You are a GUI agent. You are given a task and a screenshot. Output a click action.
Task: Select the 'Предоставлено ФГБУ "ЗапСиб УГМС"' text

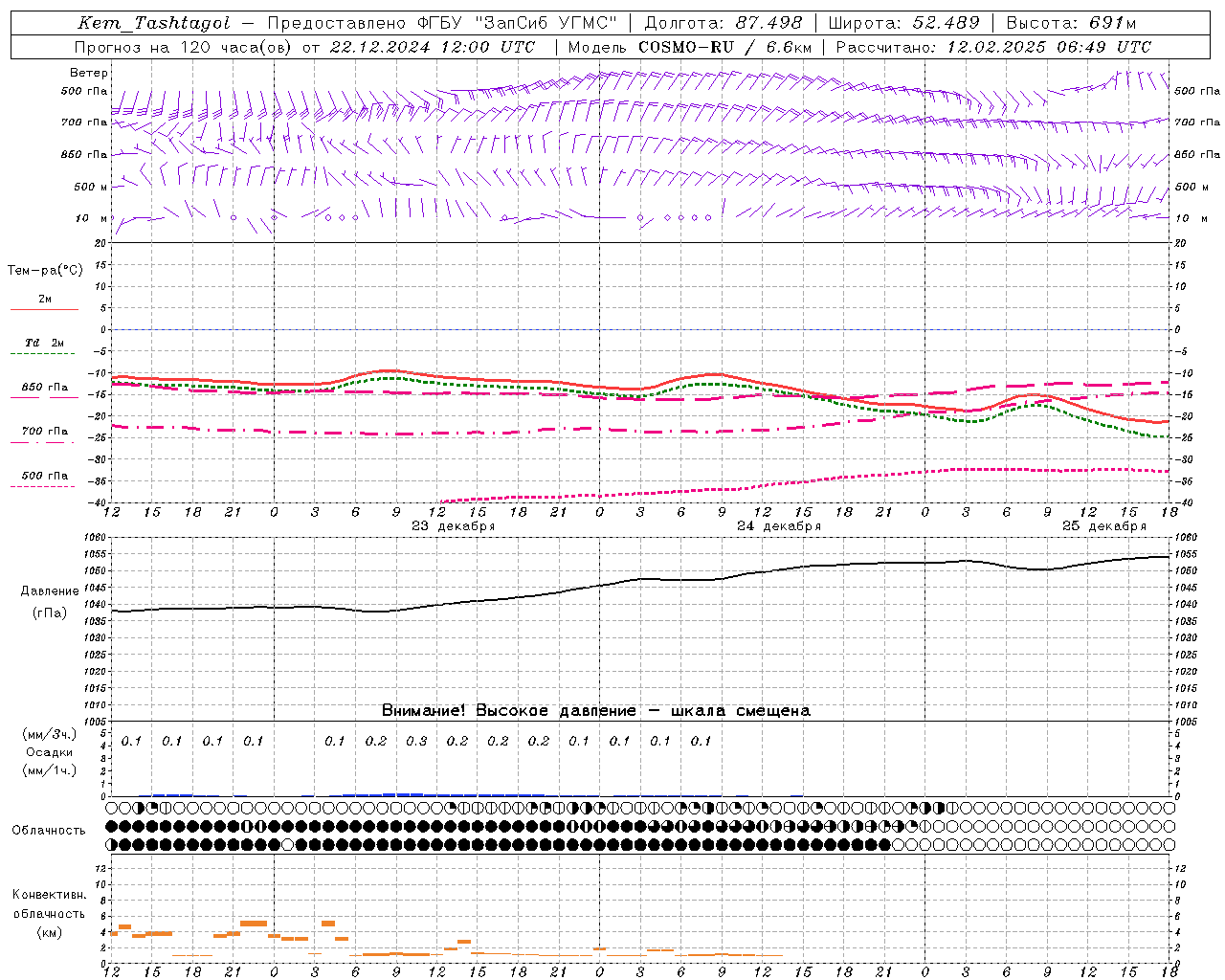coord(442,23)
